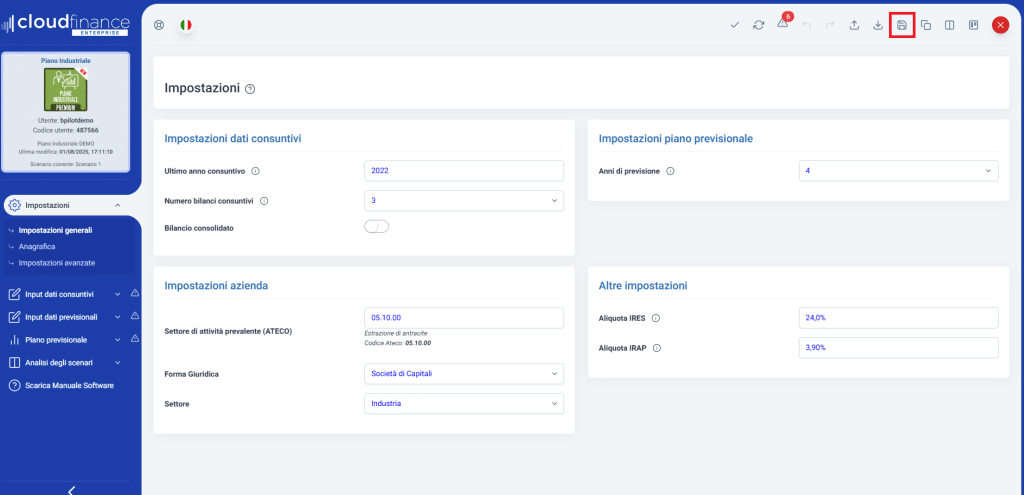Screen dimensions: 1024x495
Task: Click the upload arrow icon
Action: pyautogui.click(x=855, y=25)
